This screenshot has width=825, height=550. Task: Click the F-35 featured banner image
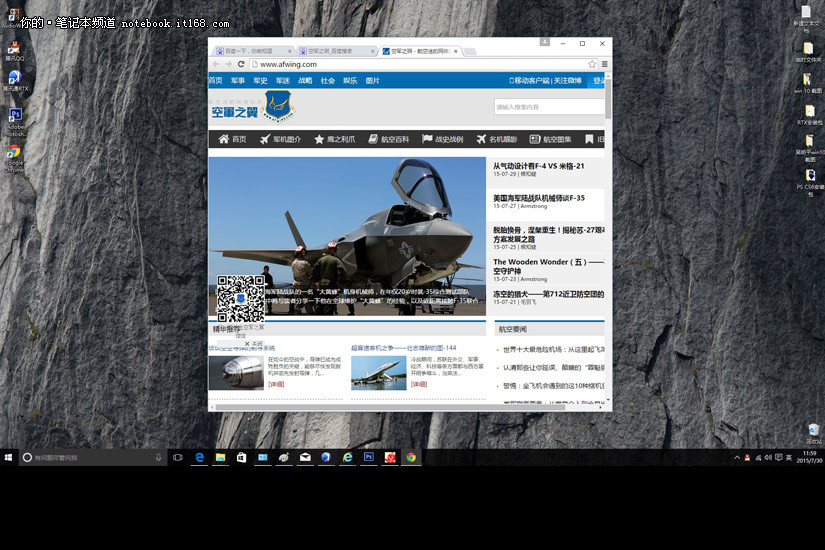pyautogui.click(x=347, y=236)
